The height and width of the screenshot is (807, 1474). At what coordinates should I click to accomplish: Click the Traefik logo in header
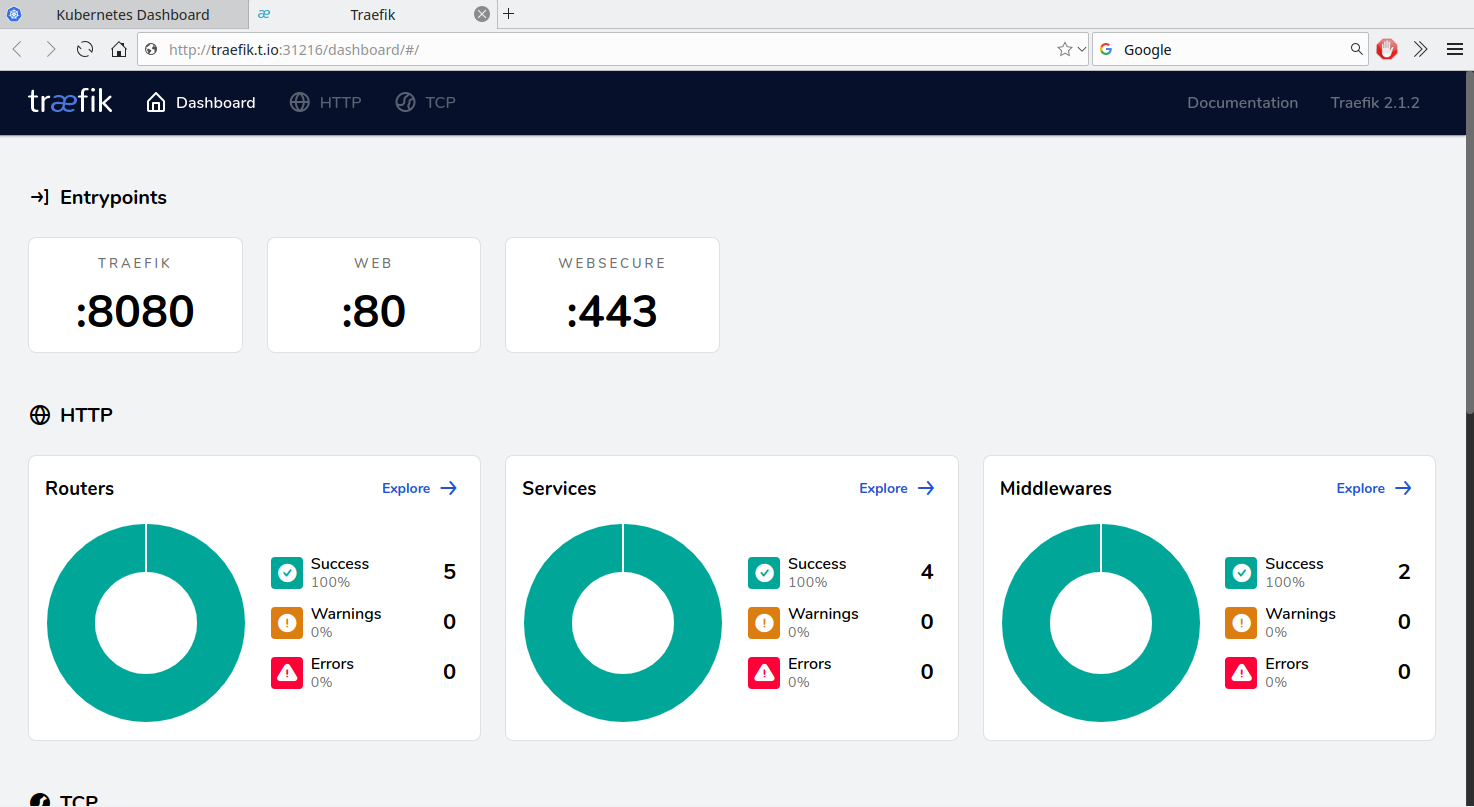70,102
